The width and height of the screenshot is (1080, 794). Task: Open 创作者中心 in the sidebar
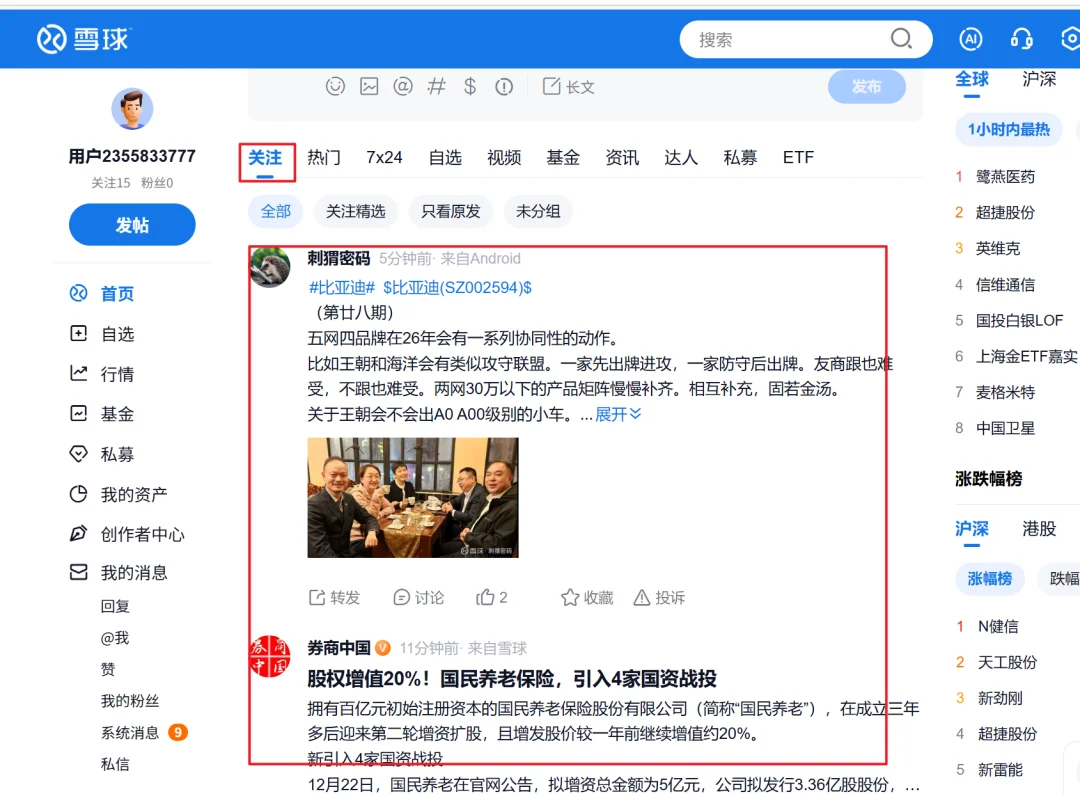(127, 534)
